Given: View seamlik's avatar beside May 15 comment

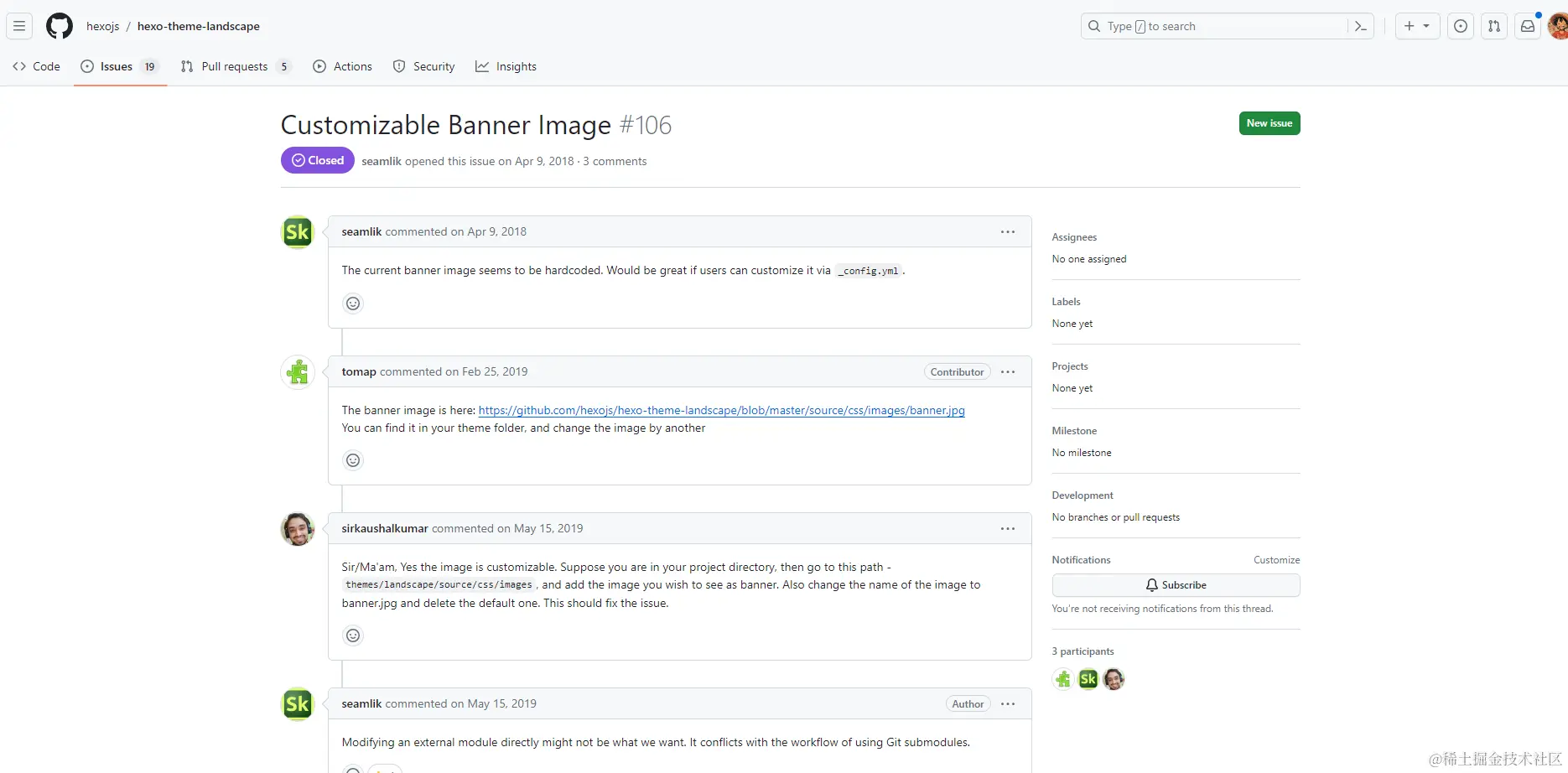Looking at the screenshot, I should (x=298, y=704).
